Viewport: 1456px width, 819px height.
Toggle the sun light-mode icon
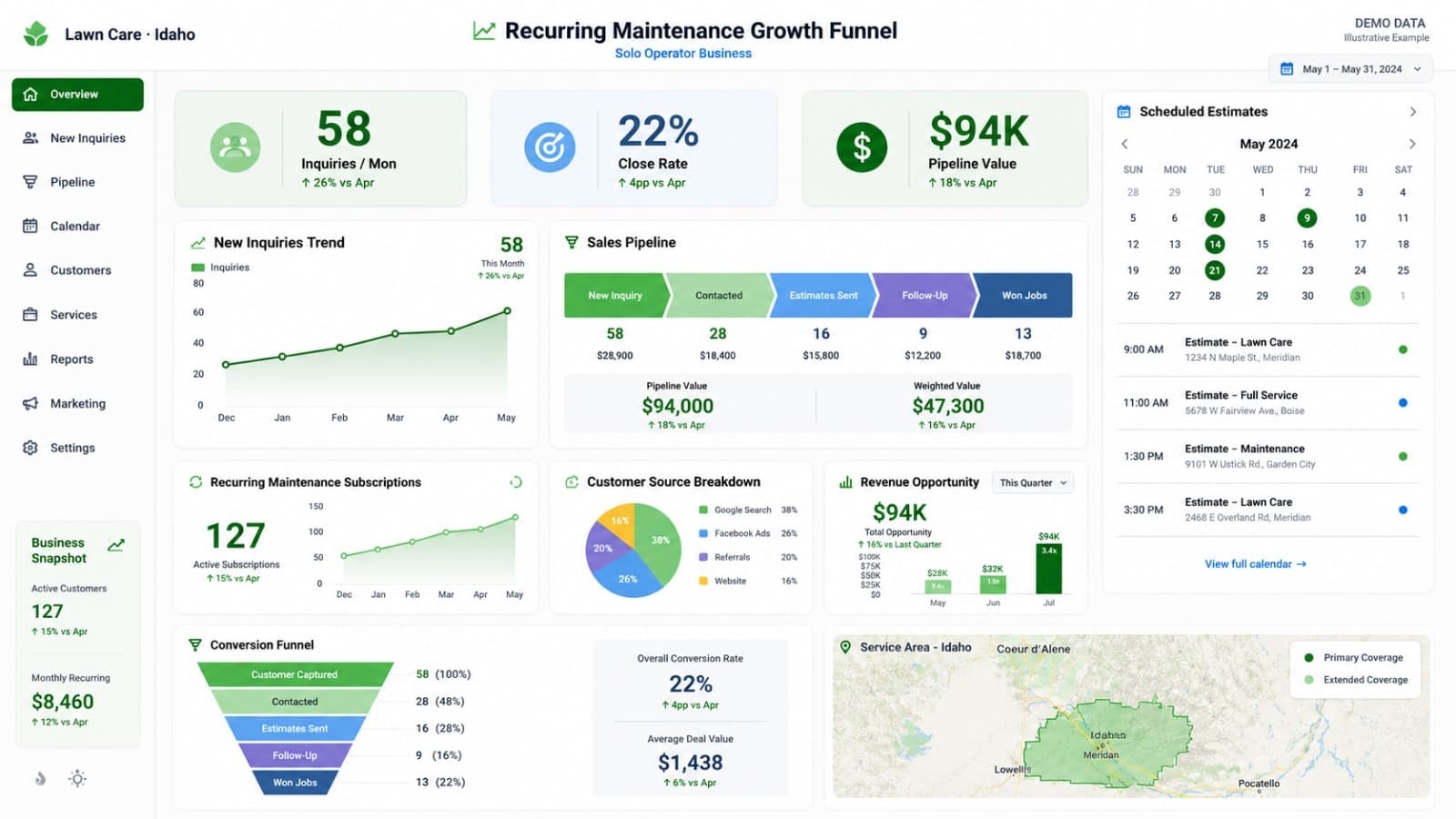tap(77, 779)
